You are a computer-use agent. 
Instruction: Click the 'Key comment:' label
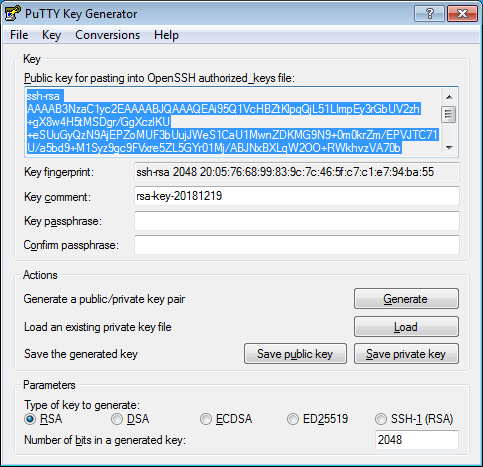point(57,197)
